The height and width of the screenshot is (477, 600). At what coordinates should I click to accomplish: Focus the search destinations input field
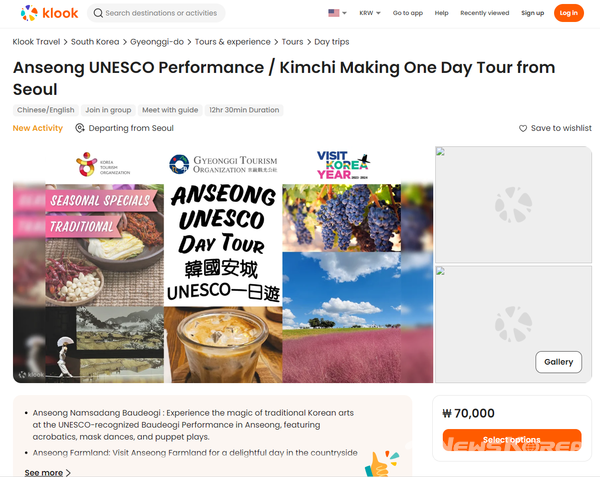click(161, 13)
